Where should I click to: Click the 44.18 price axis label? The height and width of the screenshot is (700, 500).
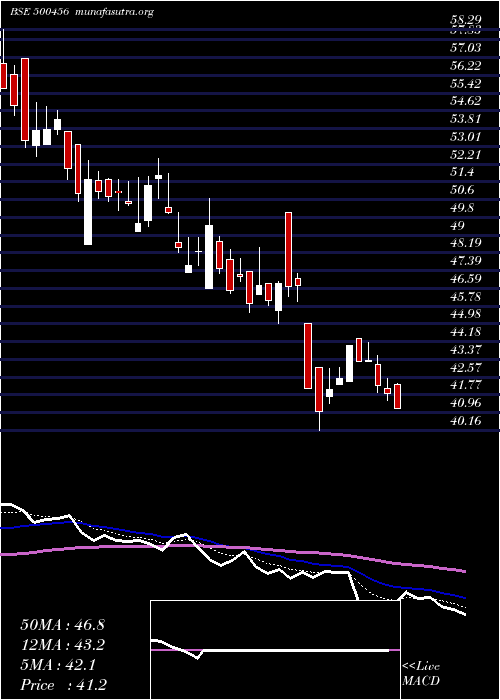pyautogui.click(x=466, y=332)
